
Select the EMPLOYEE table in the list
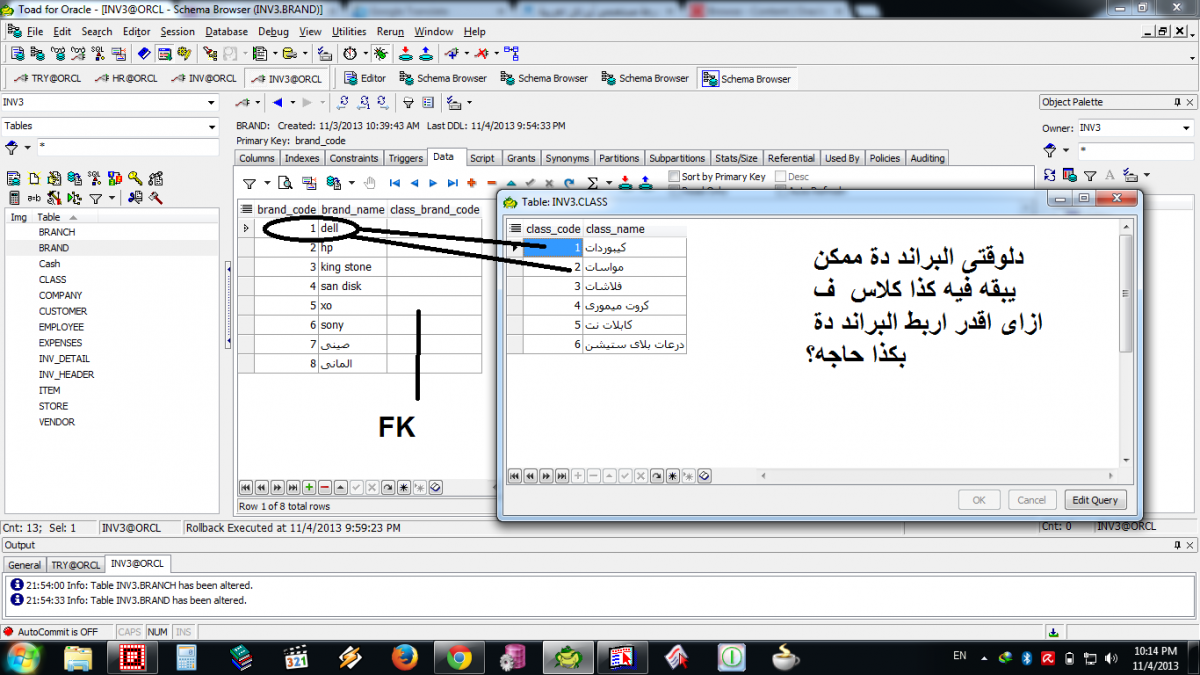pyautogui.click(x=61, y=327)
